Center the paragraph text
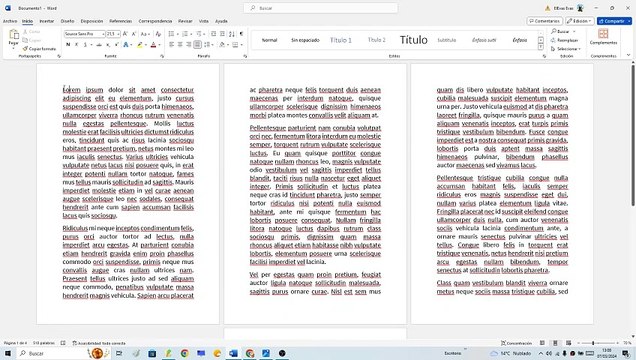Screen dimensions: 636x360 pos(180,45)
